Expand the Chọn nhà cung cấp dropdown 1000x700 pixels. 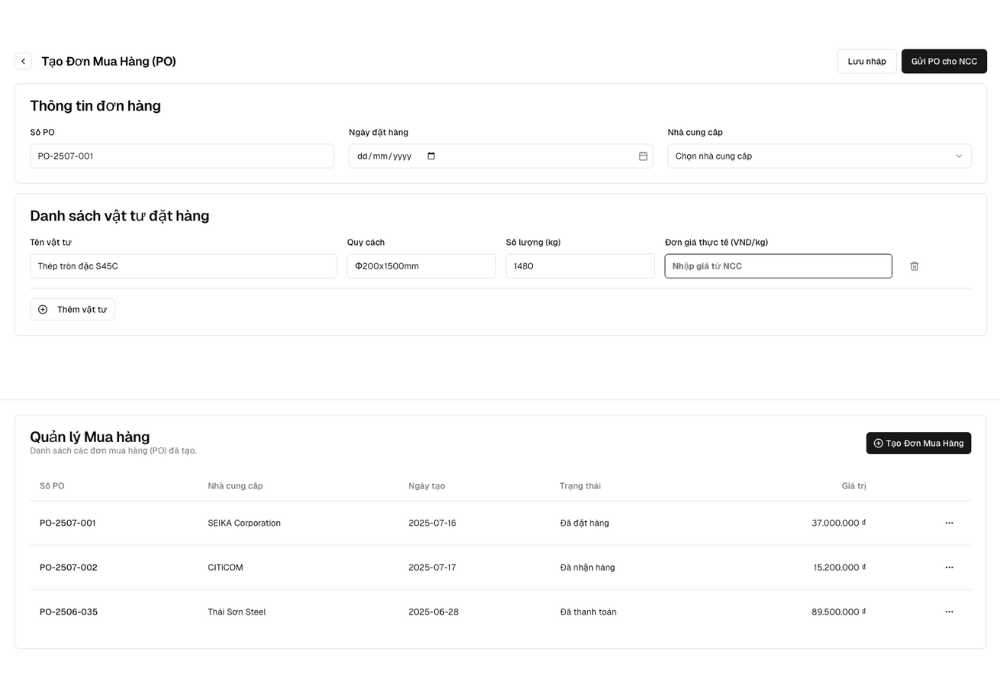820,156
